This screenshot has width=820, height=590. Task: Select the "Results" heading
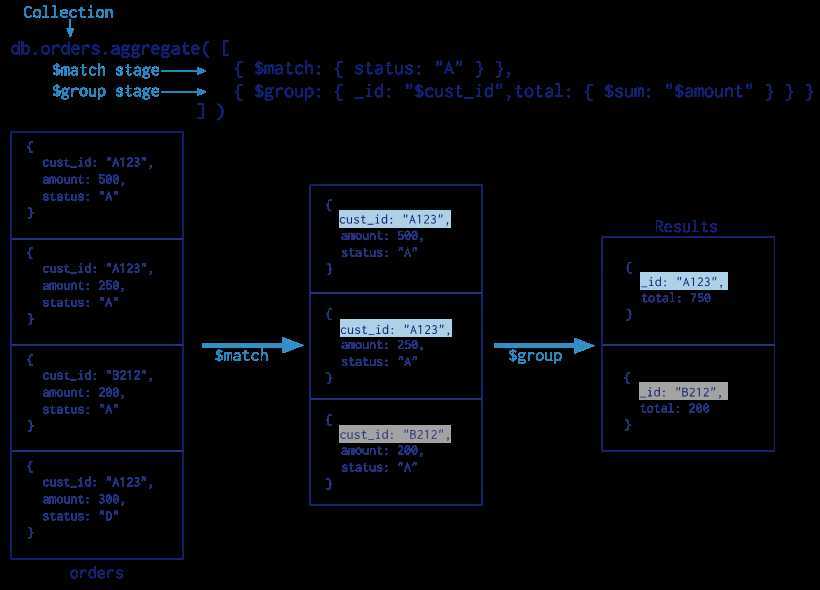[x=686, y=226]
